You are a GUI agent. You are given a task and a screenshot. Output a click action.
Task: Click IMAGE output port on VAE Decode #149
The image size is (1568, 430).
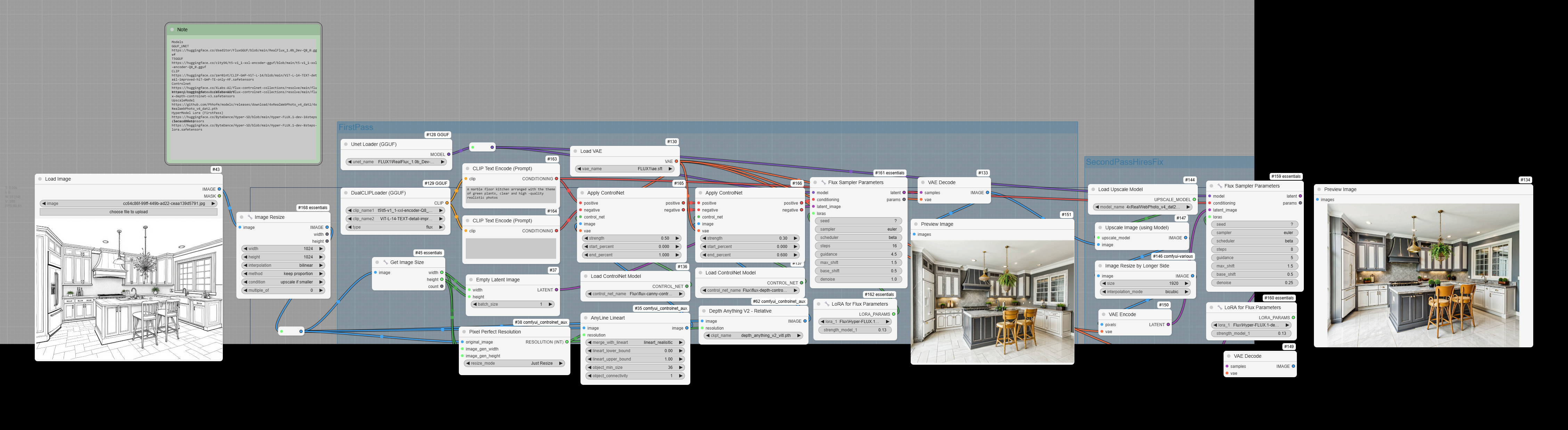click(x=1293, y=366)
